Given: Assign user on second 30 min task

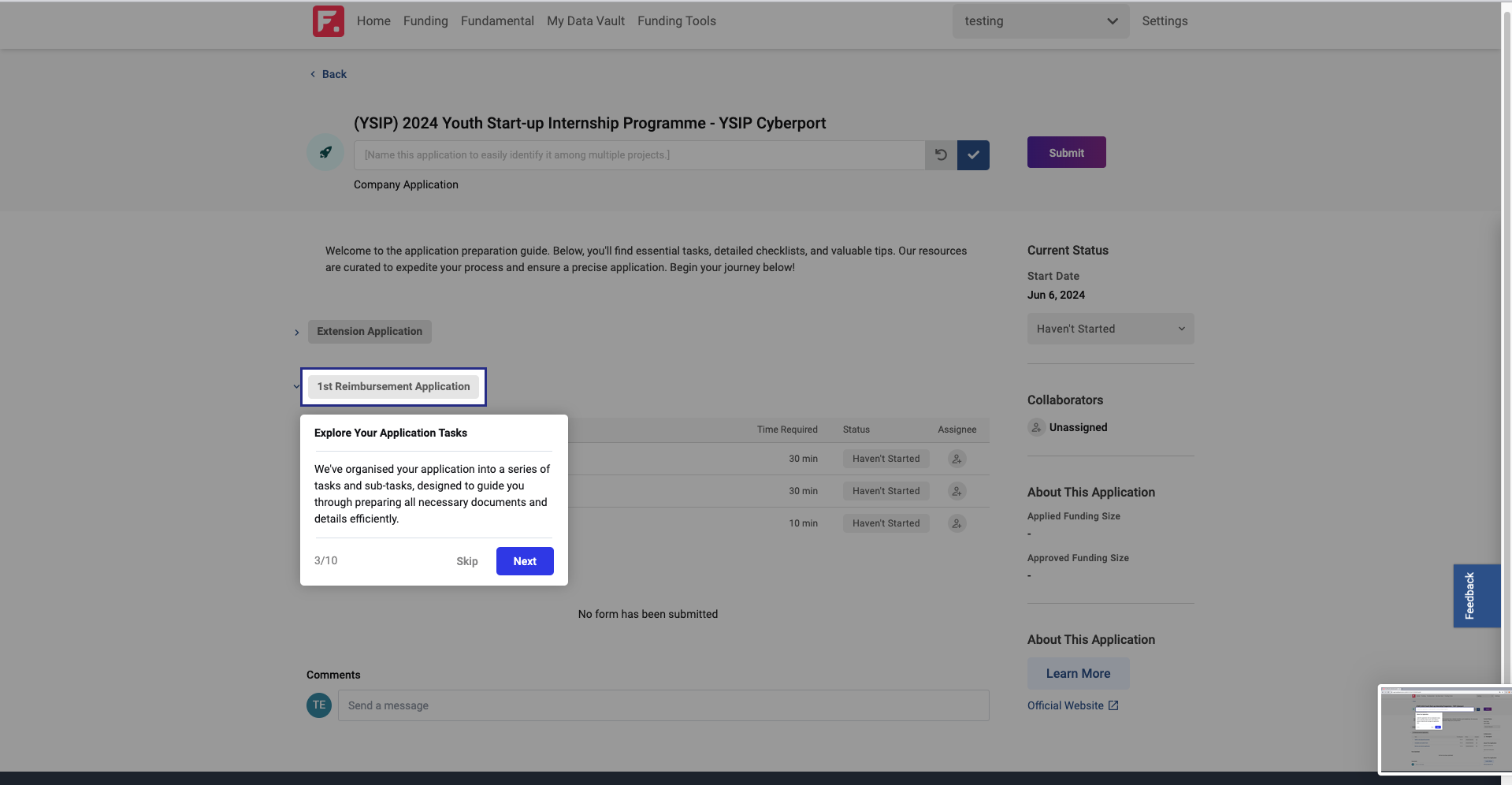Looking at the screenshot, I should pos(957,491).
